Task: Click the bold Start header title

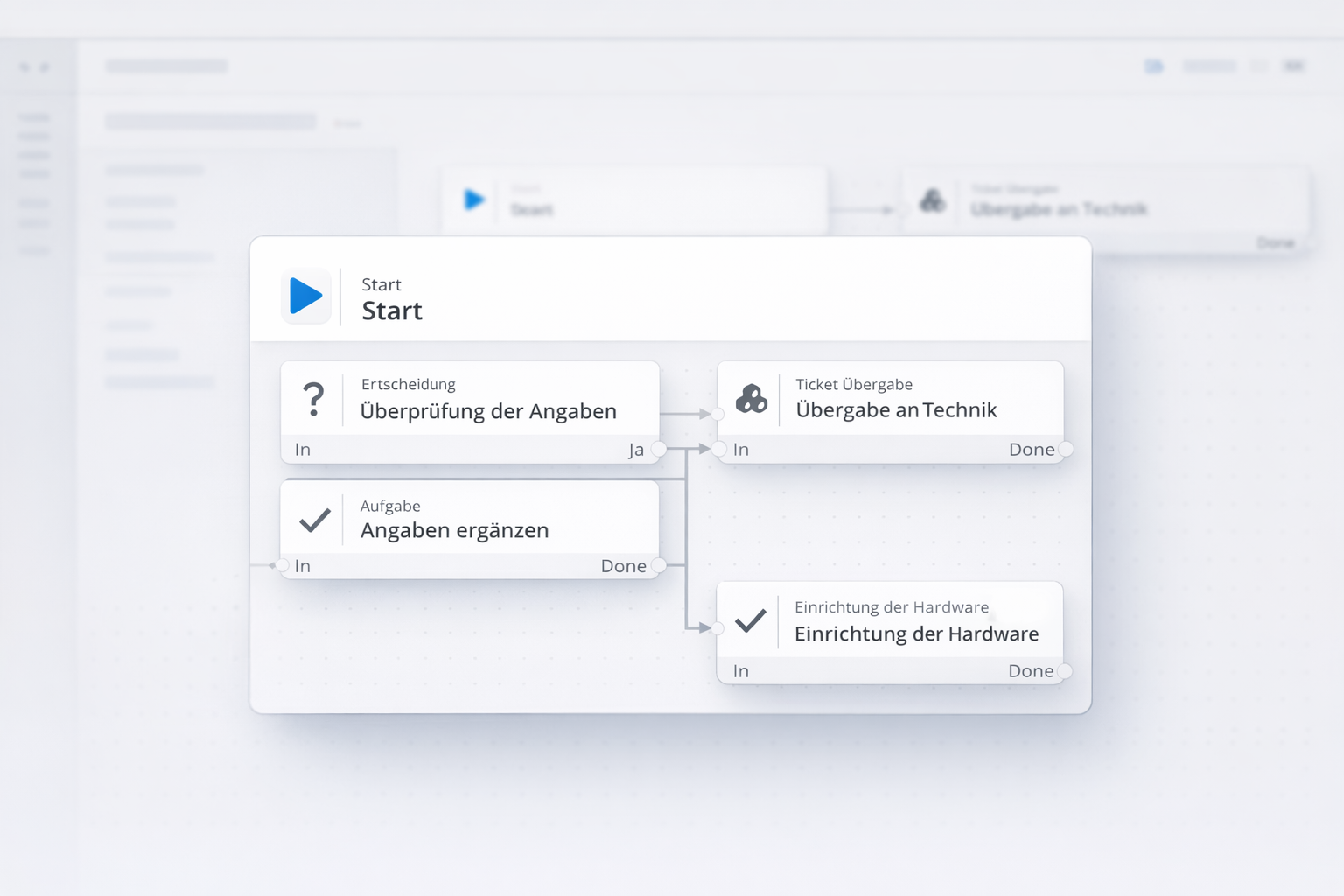Action: click(392, 311)
